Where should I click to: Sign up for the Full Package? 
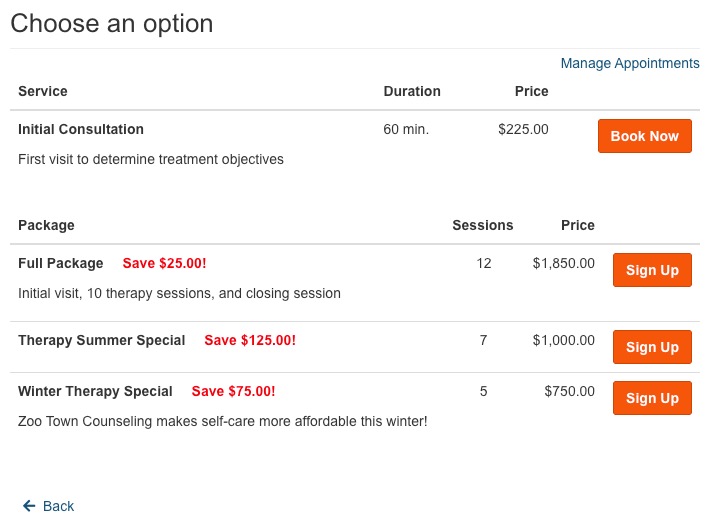coord(652,270)
